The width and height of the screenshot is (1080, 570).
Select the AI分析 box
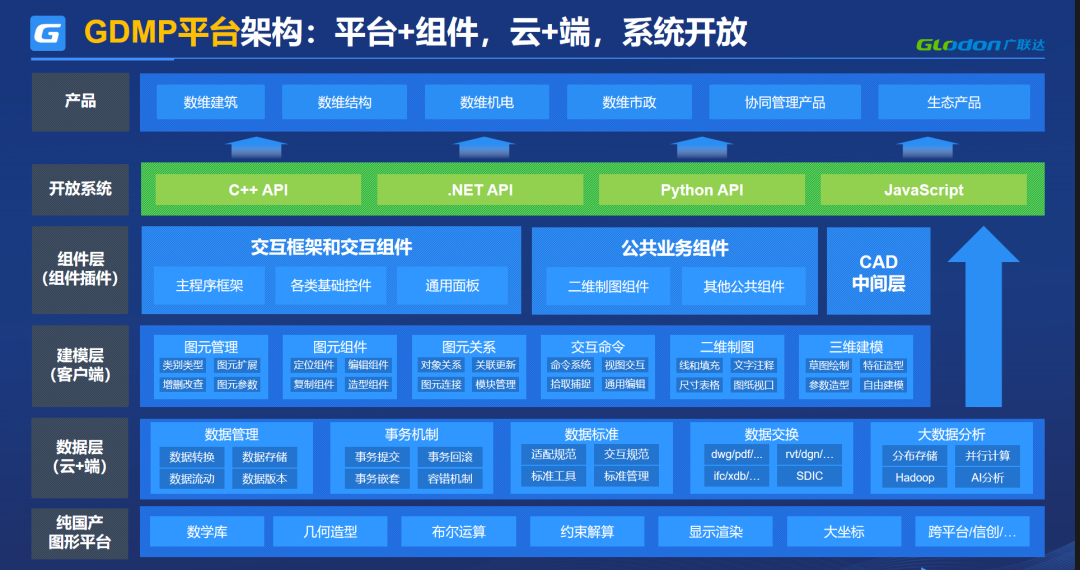coord(987,477)
